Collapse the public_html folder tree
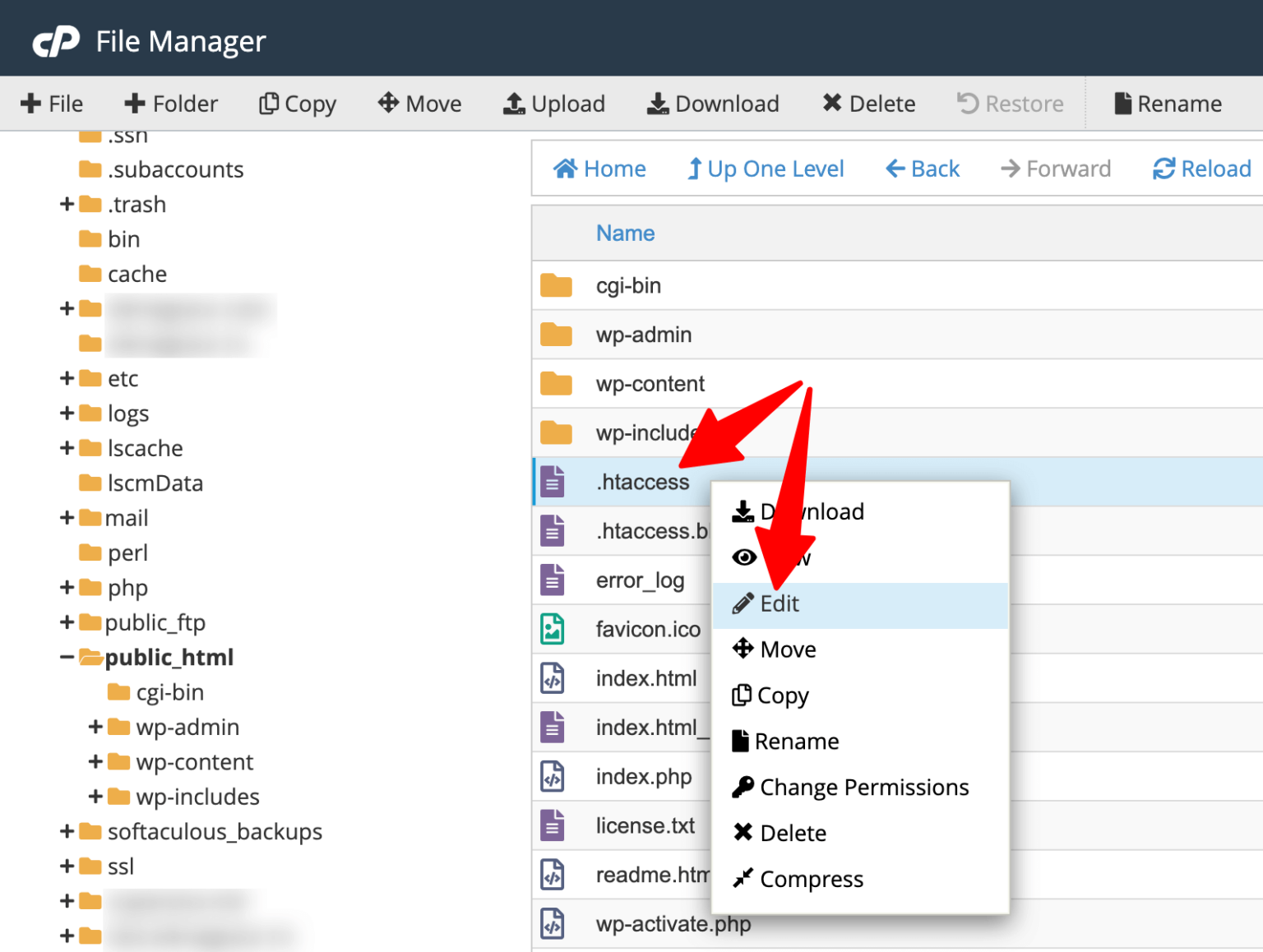 66,657
